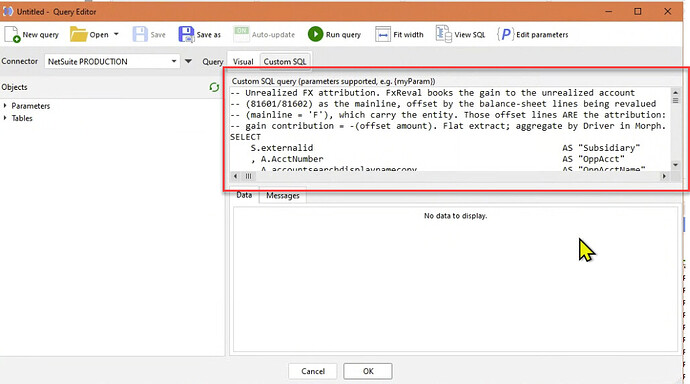
Task: Refresh the Objects list
Action: click(x=214, y=87)
